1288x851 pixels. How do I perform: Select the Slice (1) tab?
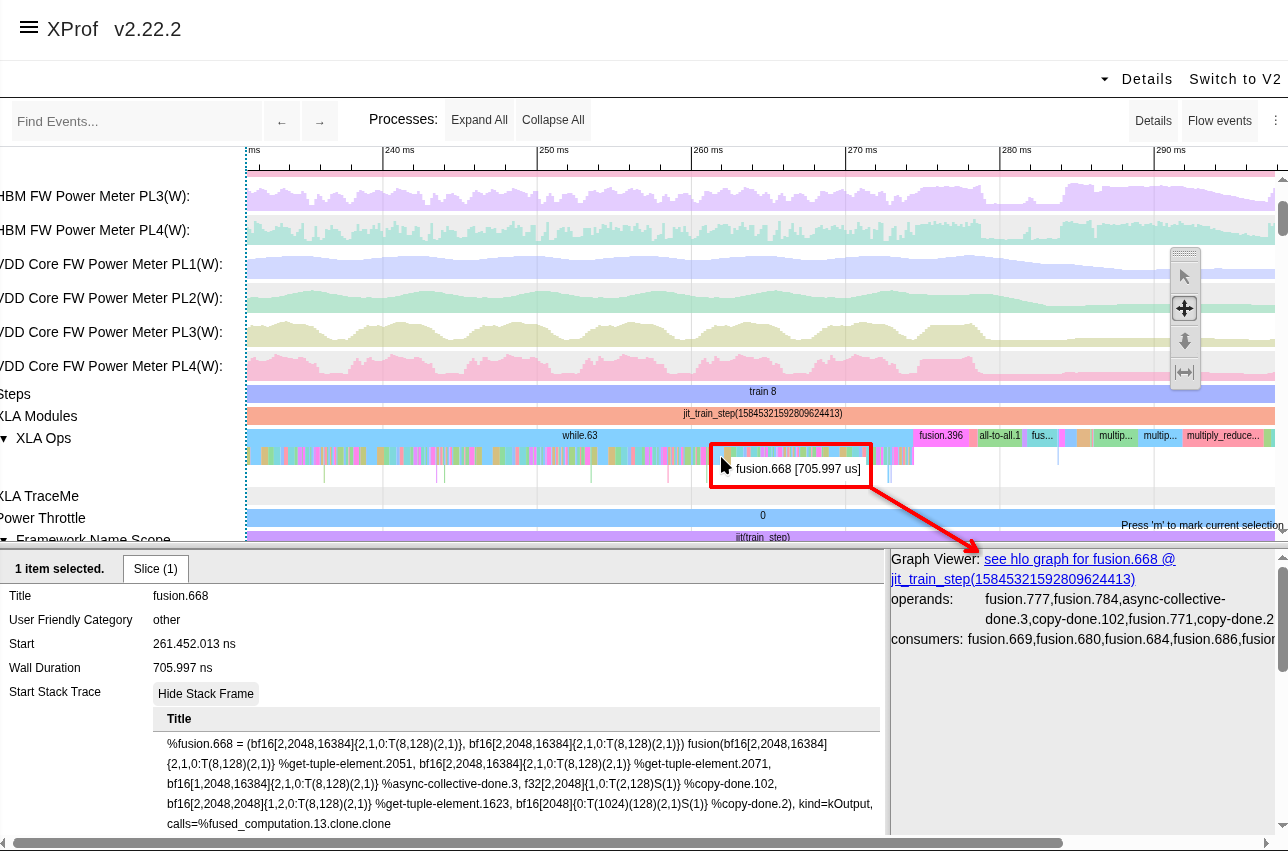[x=156, y=569]
